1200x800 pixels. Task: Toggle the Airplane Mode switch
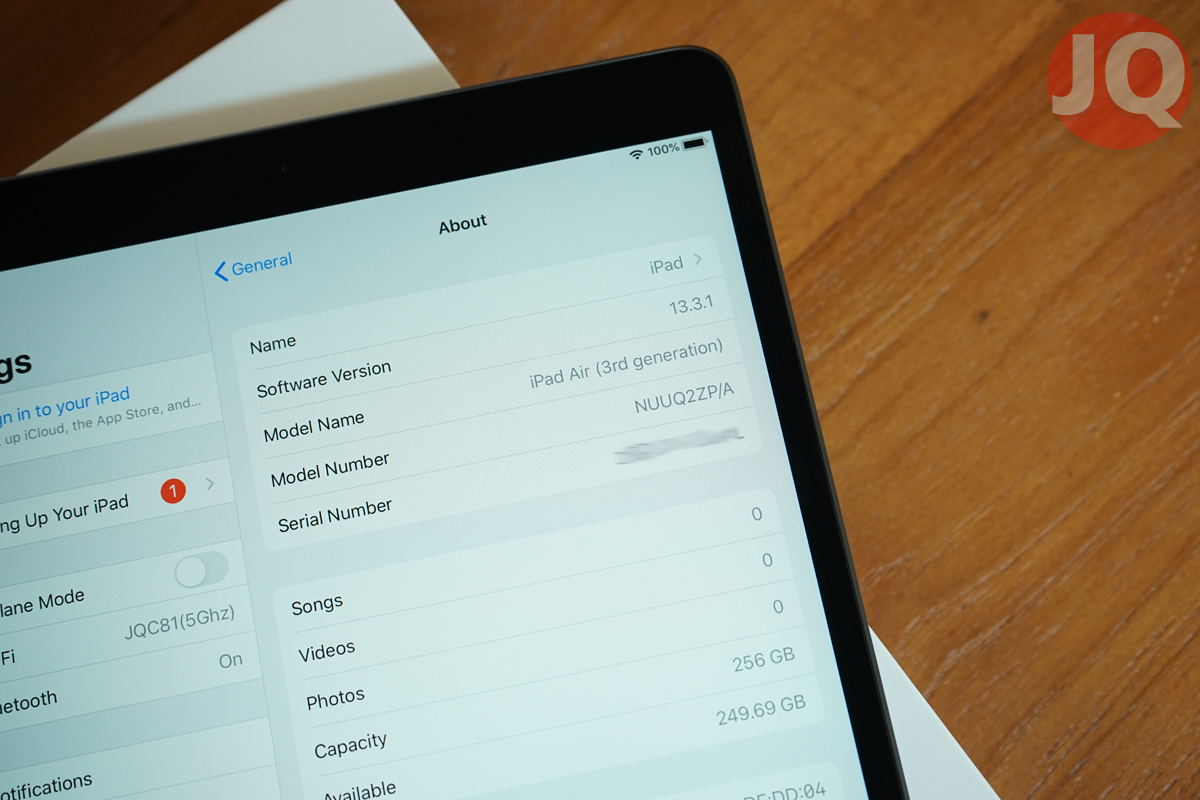point(201,570)
